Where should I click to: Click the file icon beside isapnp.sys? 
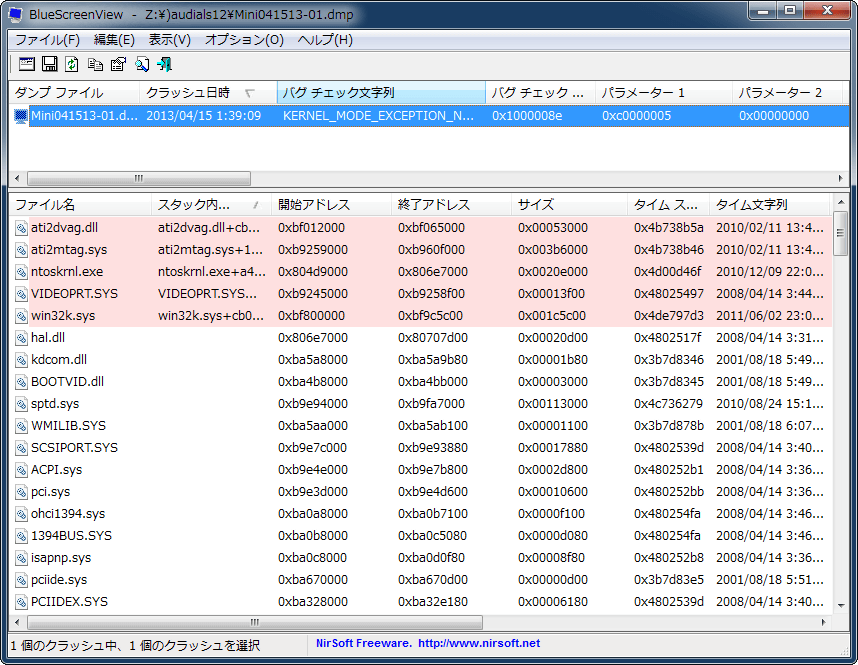point(21,558)
